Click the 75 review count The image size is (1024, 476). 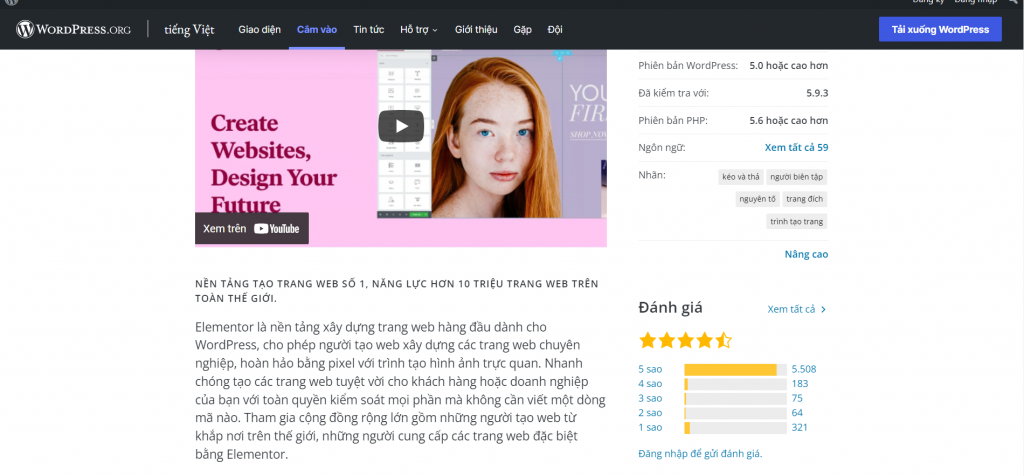tap(797, 398)
